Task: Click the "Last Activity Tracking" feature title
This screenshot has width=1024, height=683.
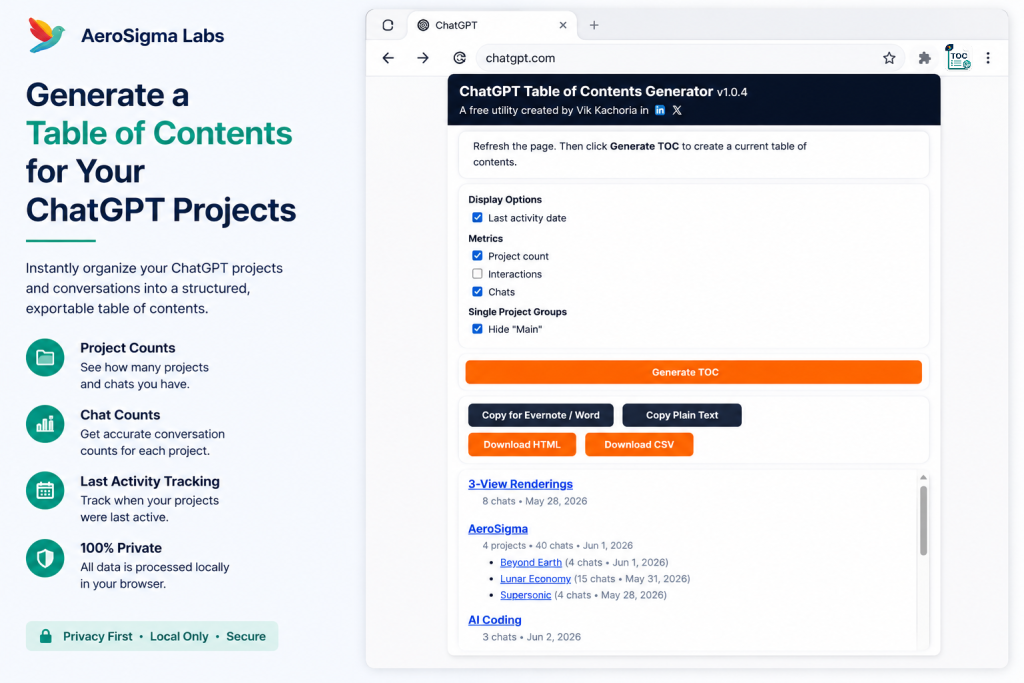Action: click(x=150, y=481)
